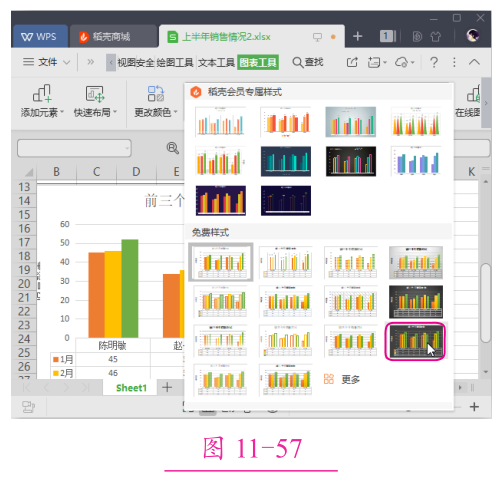This screenshot has width=503, height=479.
Task: Click the zoom in plus at bottom right
Action: click(x=474, y=407)
